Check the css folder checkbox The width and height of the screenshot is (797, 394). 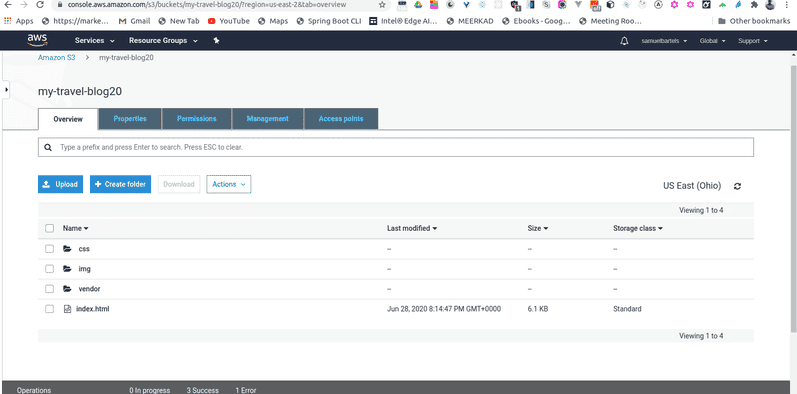49,249
